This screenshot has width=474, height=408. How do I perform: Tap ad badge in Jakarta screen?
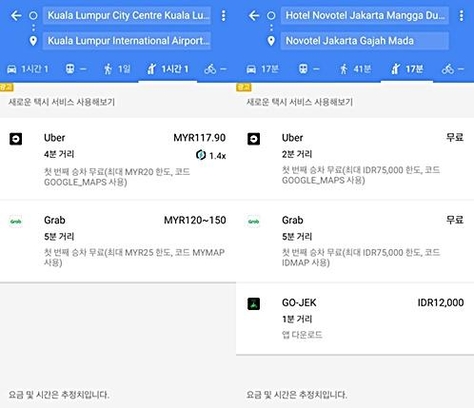point(244,87)
